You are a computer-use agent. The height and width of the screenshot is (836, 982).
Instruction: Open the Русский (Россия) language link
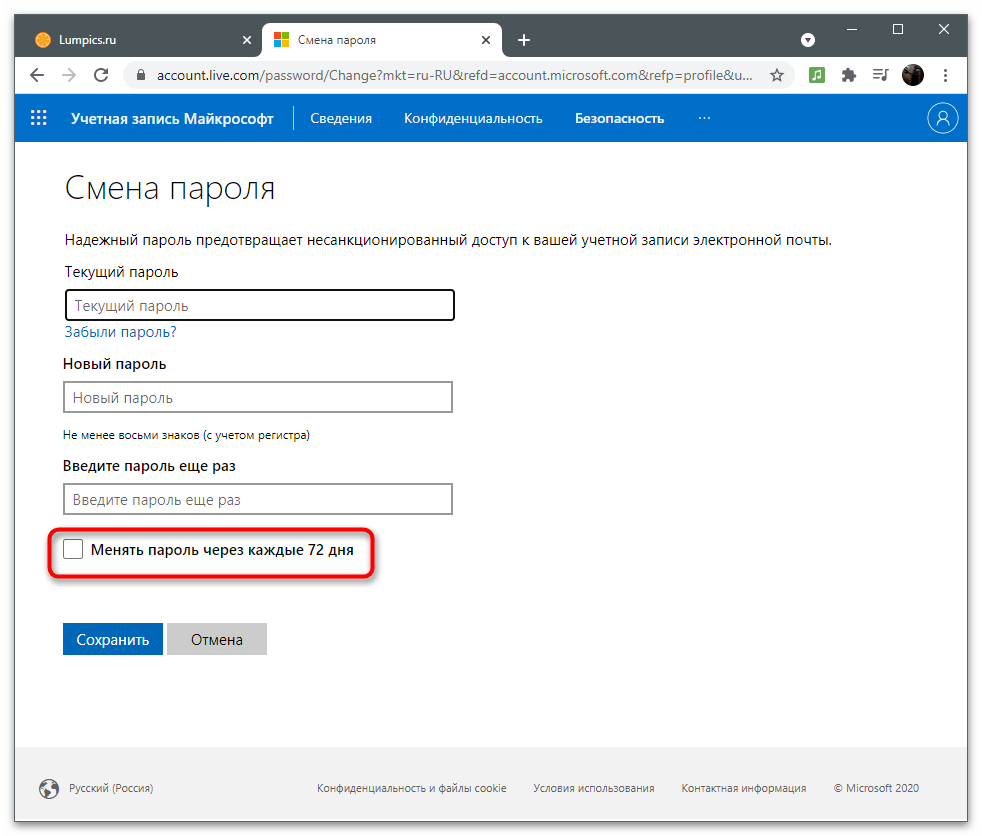pyautogui.click(x=111, y=788)
